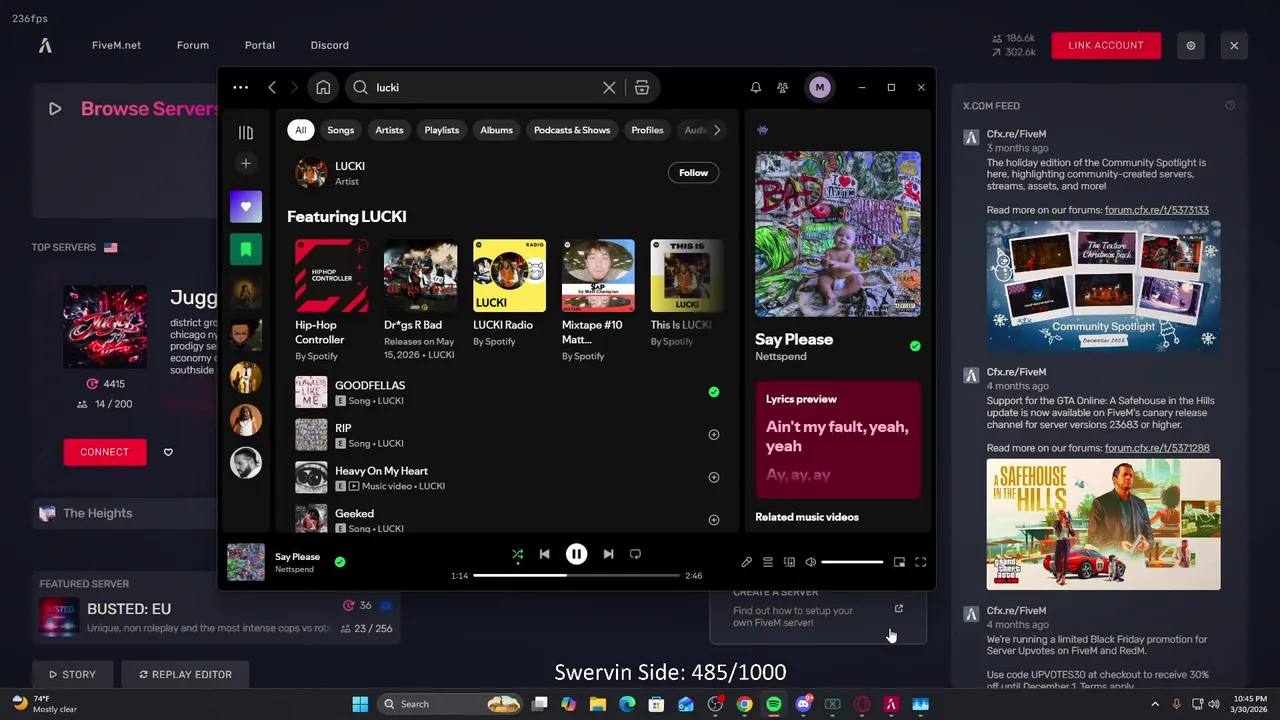Enter Spotify full screen mode
Image resolution: width=1280 pixels, height=720 pixels.
pyautogui.click(x=921, y=563)
